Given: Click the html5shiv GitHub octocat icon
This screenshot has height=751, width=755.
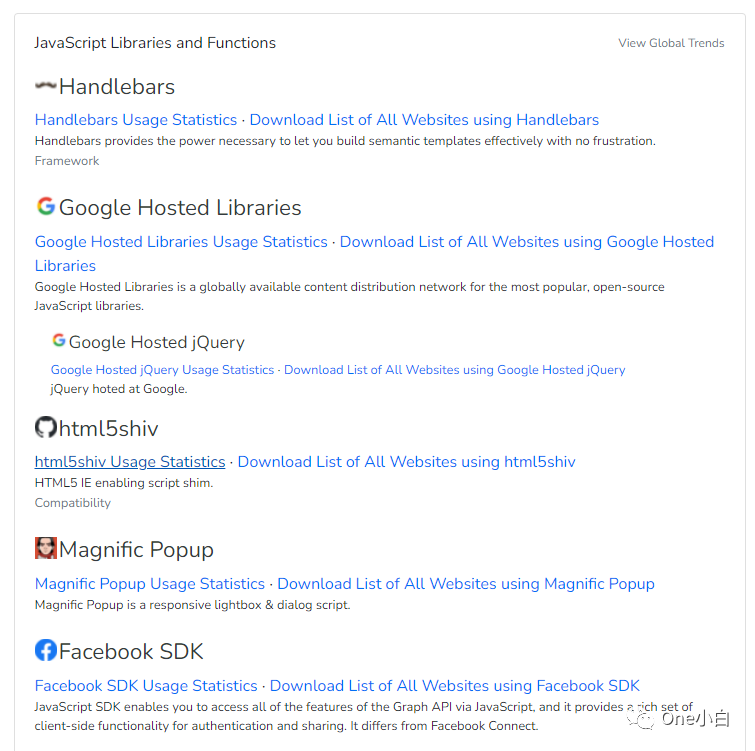Looking at the screenshot, I should pos(46,428).
